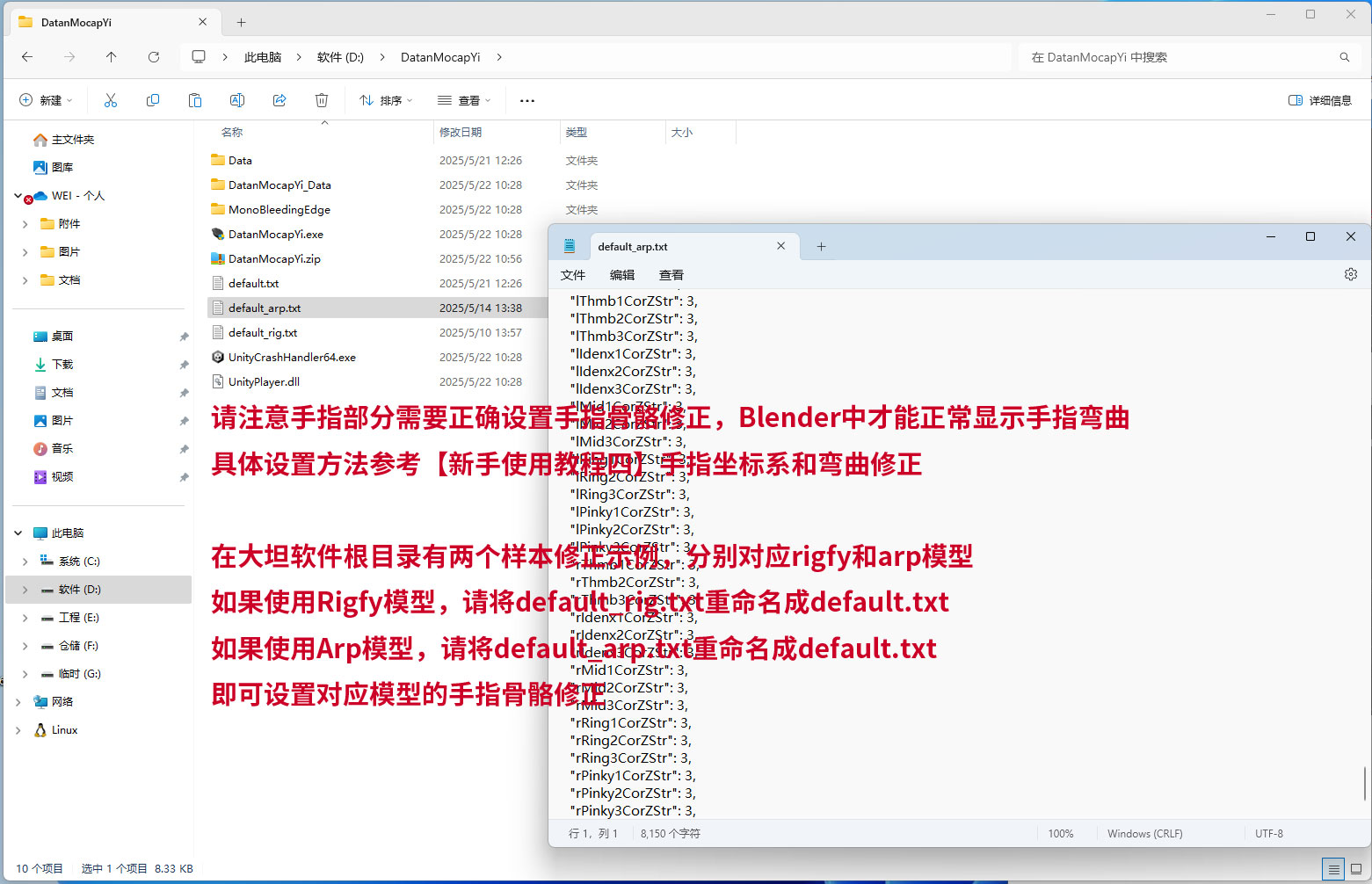Navigate up one folder level
Viewport: 1372px width, 884px height.
[x=112, y=57]
